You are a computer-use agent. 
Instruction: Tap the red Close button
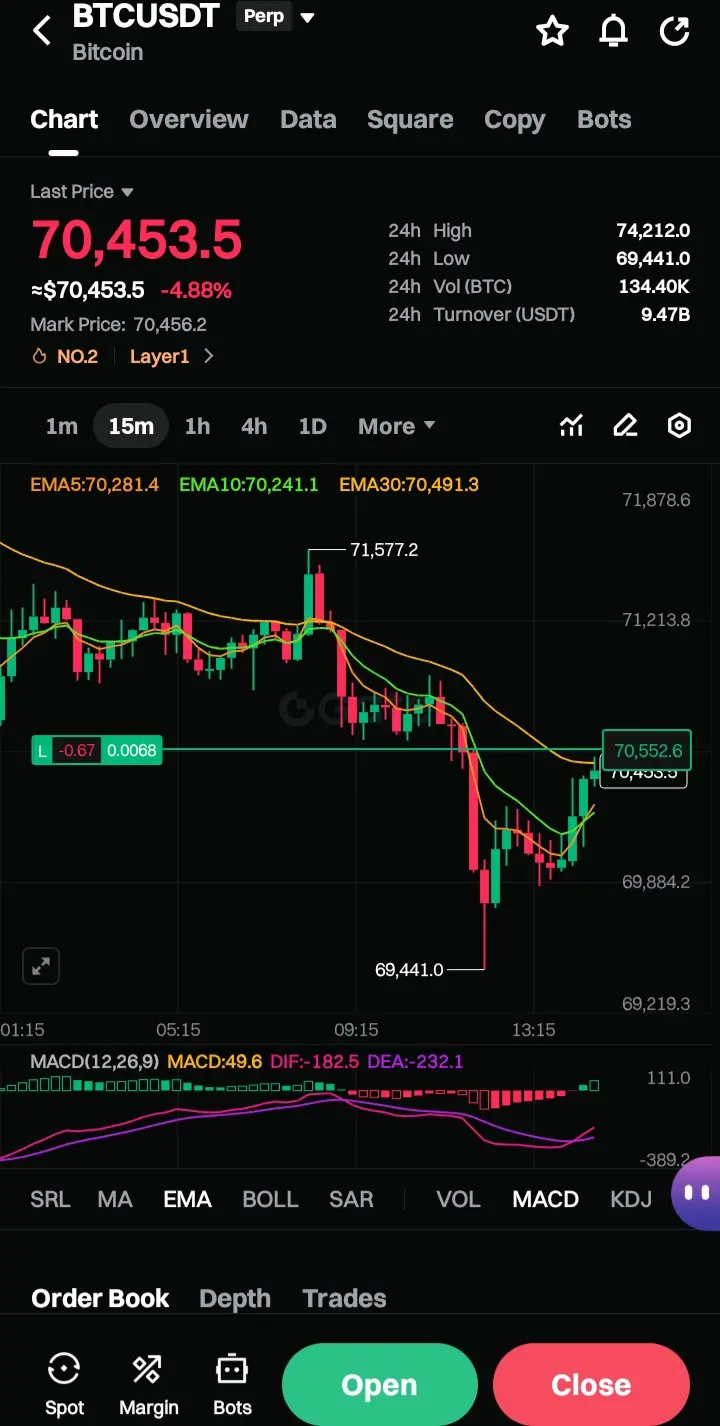click(591, 1385)
